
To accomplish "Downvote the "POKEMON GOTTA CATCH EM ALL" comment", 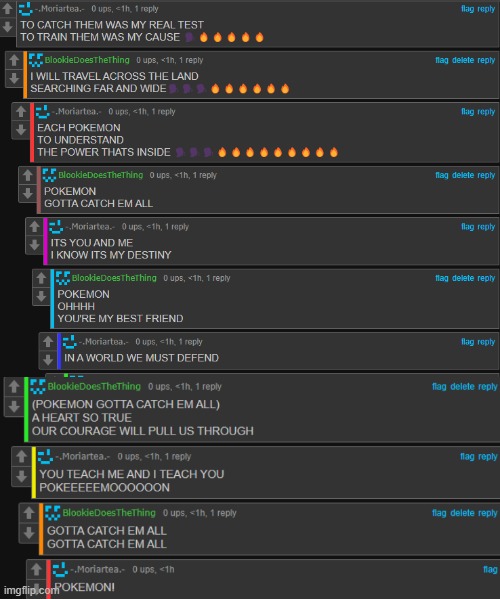I will pos(28,193).
